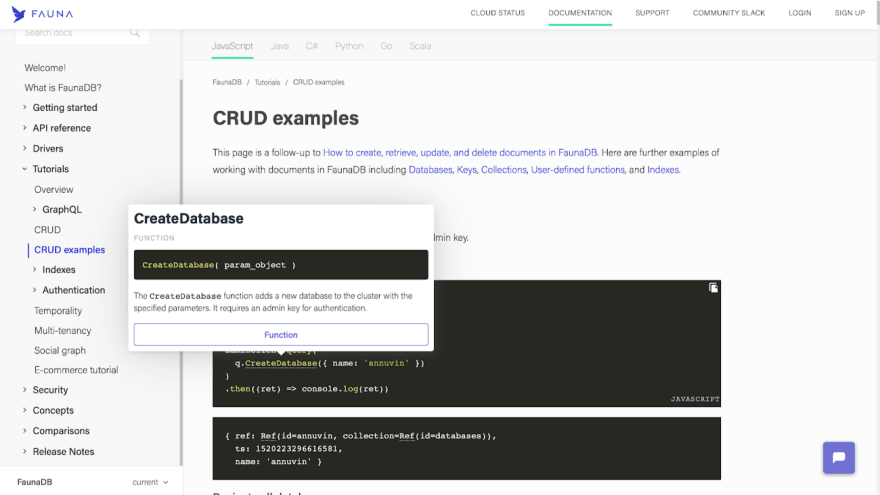Screen dimensions: 880x495
Task: Expand the Authentication subsection
Action: click(35, 290)
